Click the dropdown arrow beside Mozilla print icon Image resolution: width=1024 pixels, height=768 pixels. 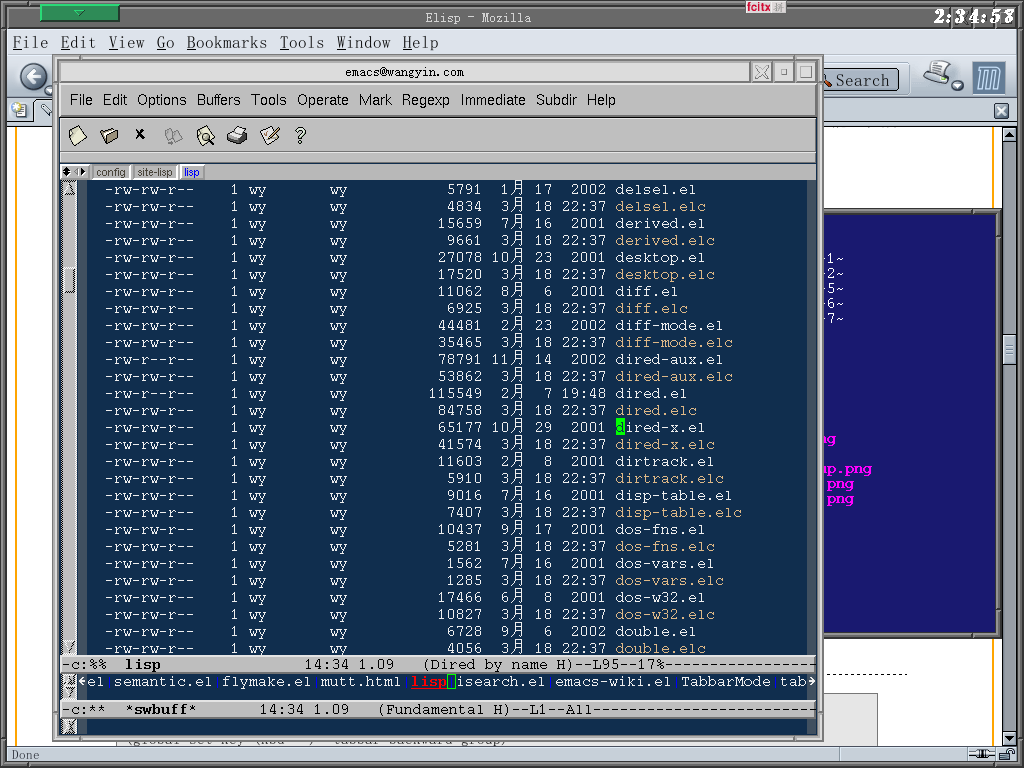[958, 86]
